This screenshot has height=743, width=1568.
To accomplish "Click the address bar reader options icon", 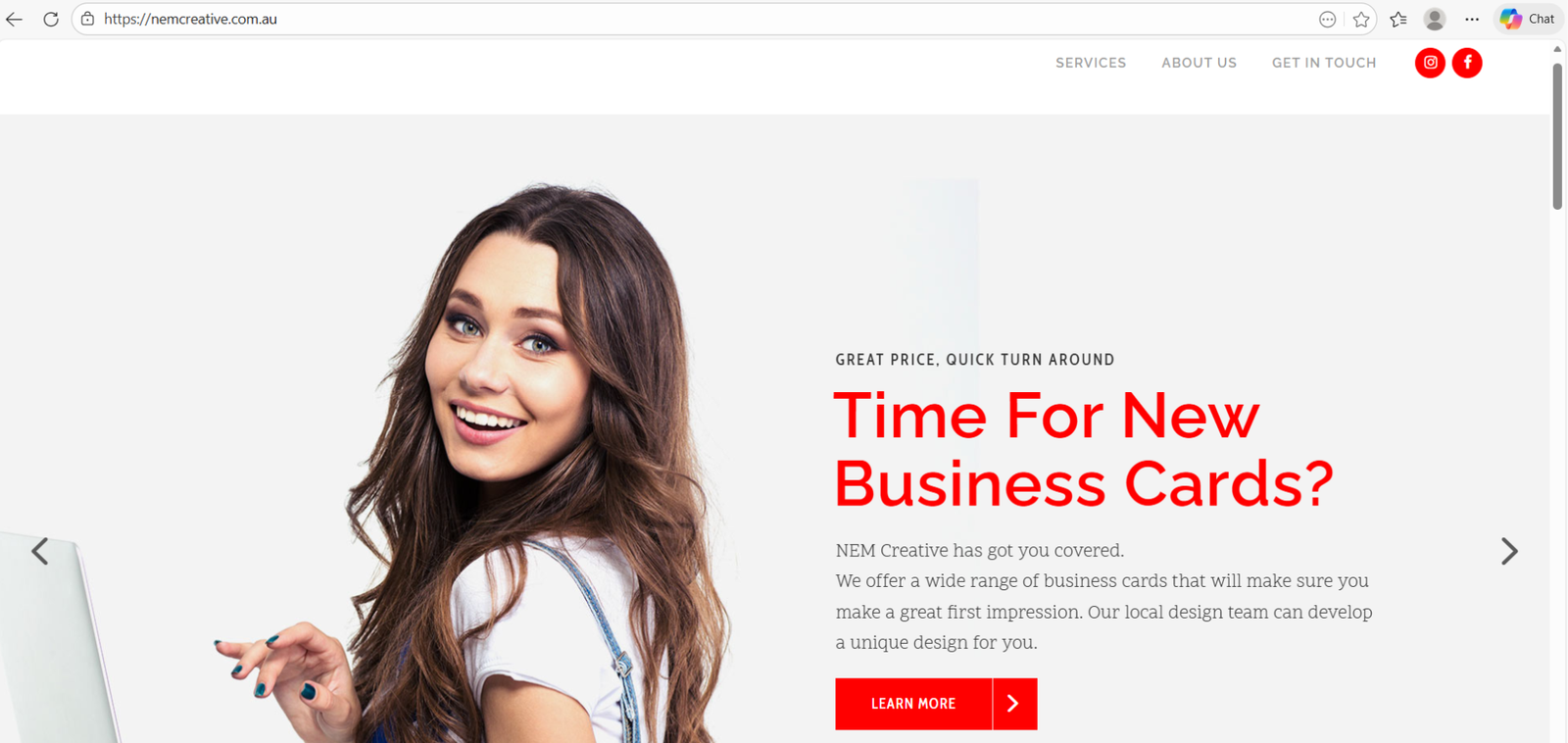I will pos(1327,19).
